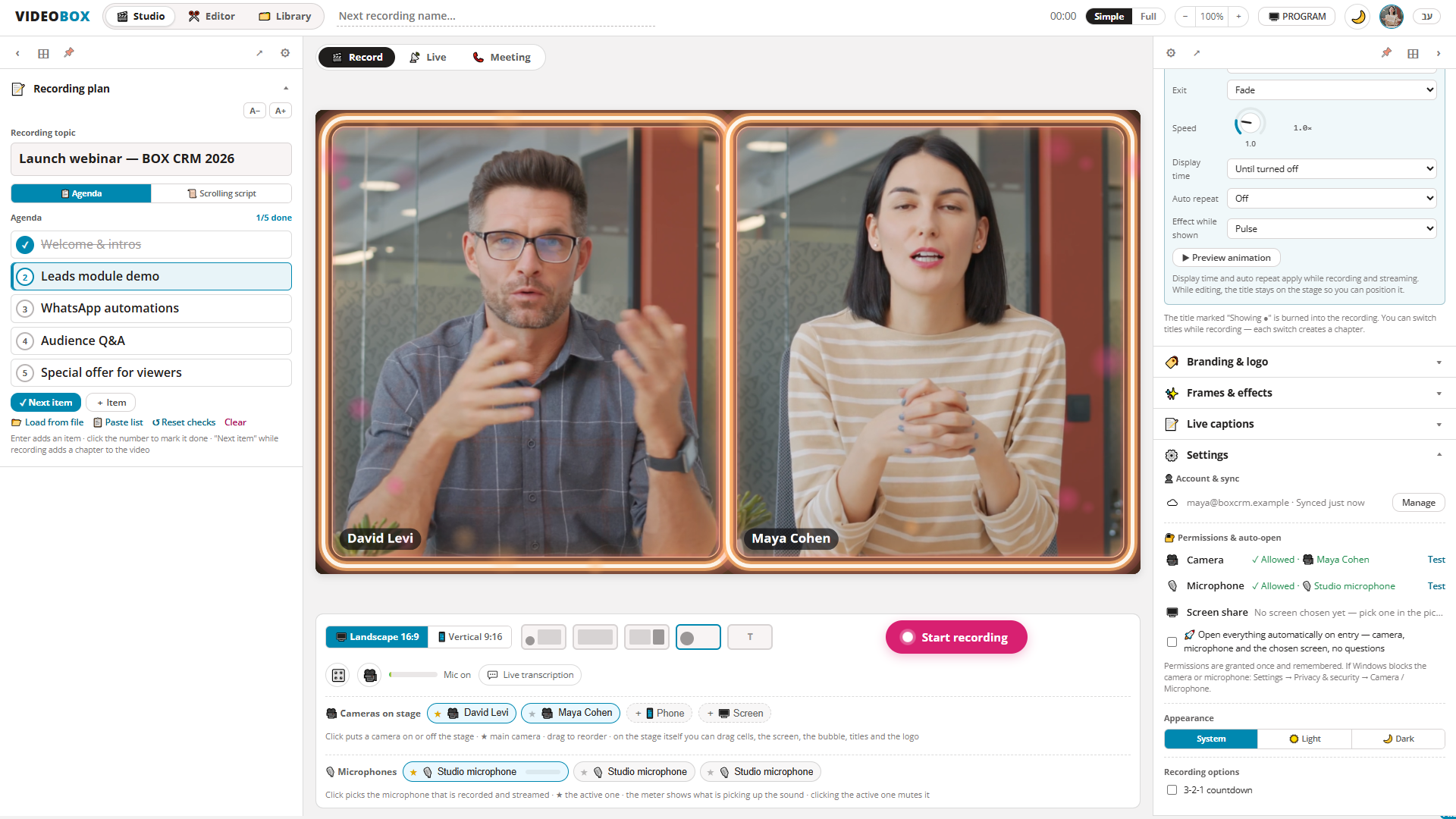The image size is (1456, 819).
Task: Open Effect while shown dropdown
Action: [x=1332, y=229]
